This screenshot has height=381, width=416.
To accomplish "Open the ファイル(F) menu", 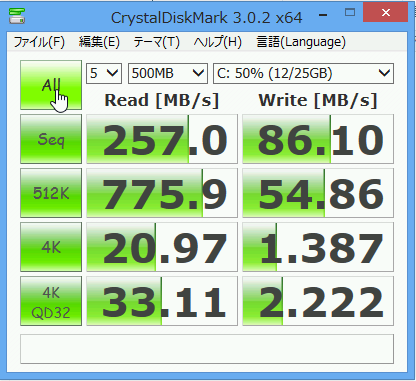I will click(39, 42).
